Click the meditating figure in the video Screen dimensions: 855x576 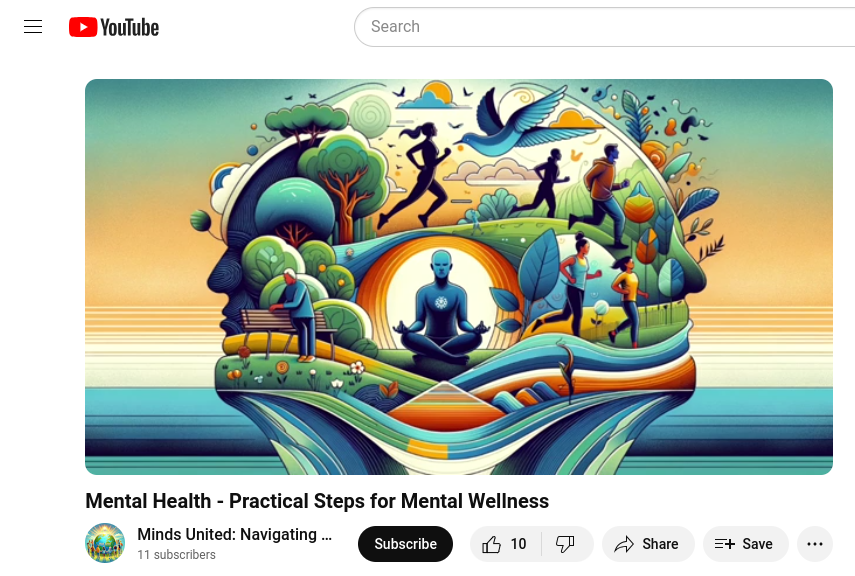[x=442, y=307]
